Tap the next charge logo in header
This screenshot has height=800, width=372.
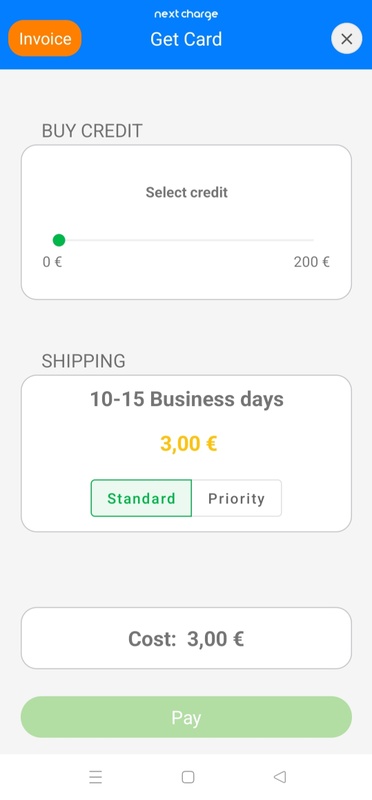(x=186, y=14)
